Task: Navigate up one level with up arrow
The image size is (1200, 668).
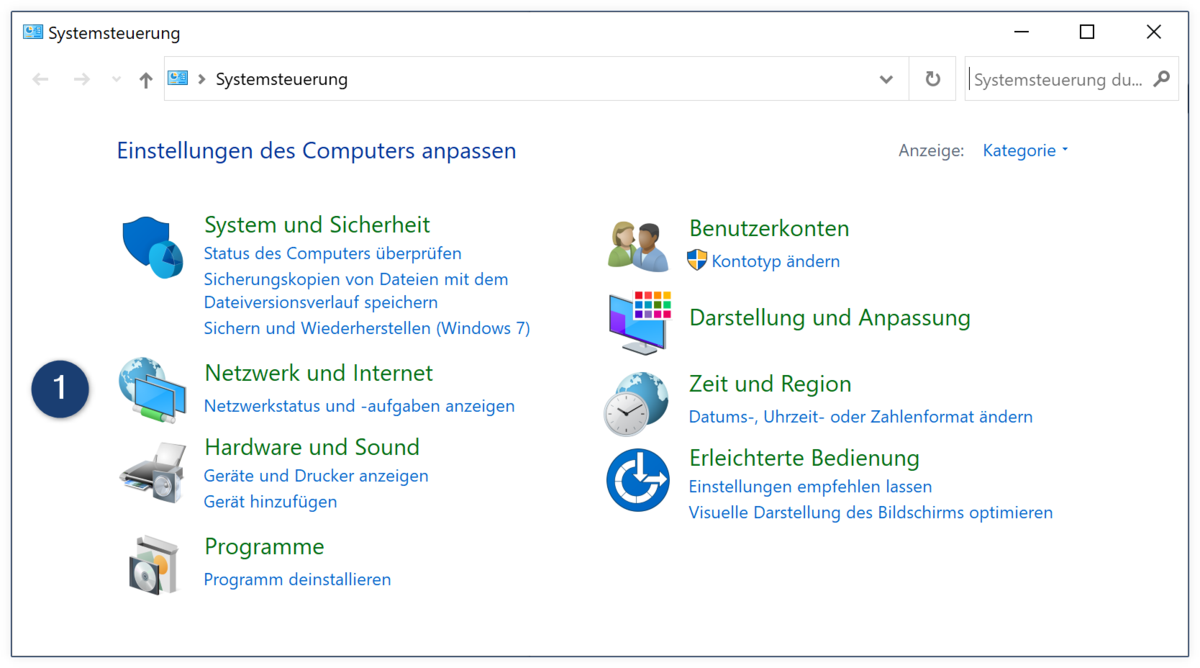Action: tap(146, 80)
